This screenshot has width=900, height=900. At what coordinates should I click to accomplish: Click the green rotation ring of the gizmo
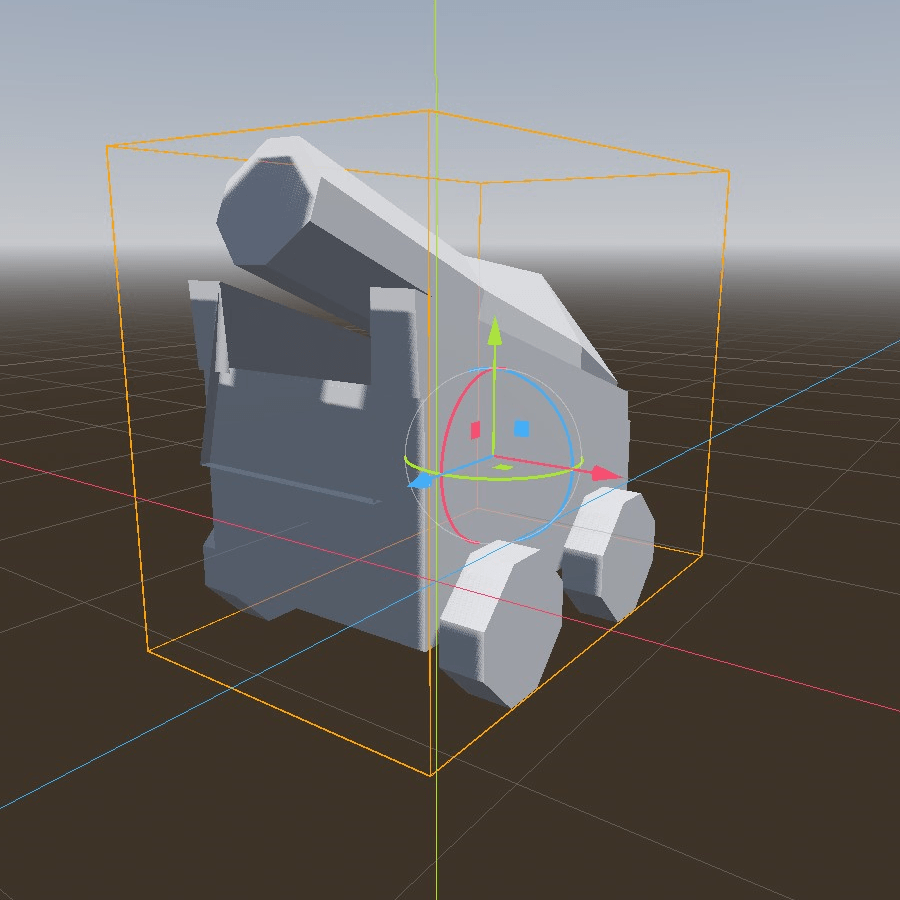click(530, 474)
